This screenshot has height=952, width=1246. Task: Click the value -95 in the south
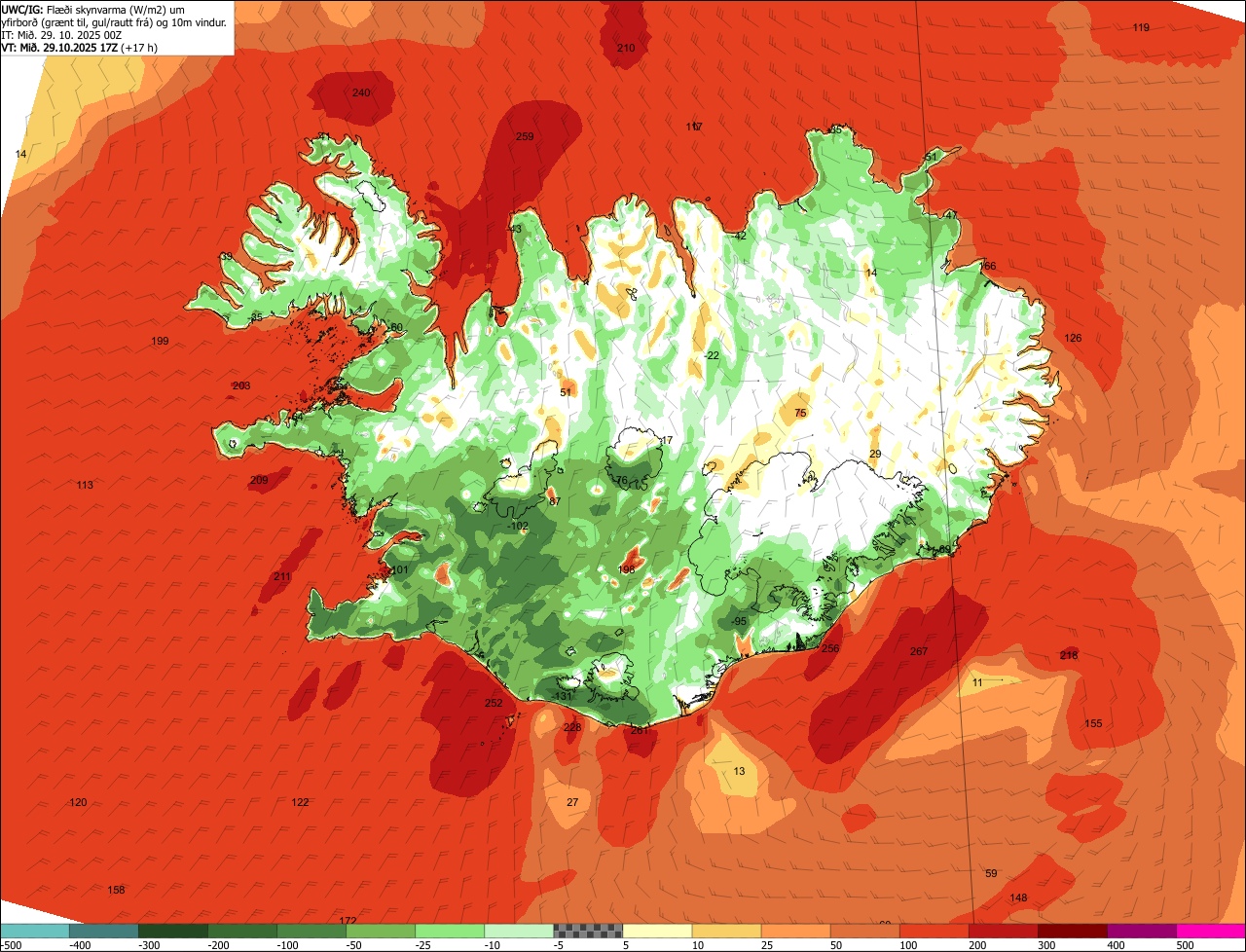[x=739, y=621]
